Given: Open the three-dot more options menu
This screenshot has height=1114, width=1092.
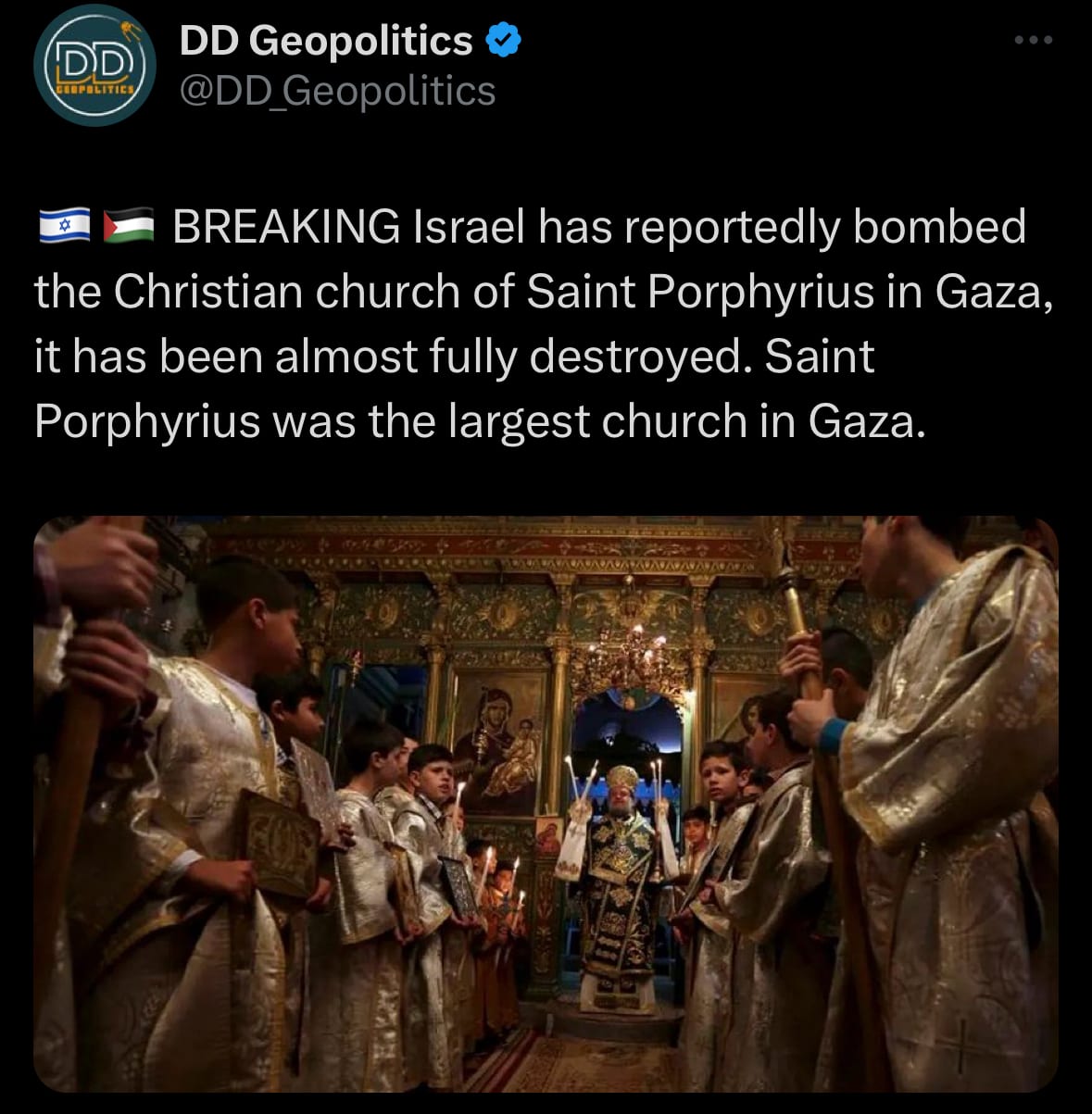Looking at the screenshot, I should tap(1034, 40).
